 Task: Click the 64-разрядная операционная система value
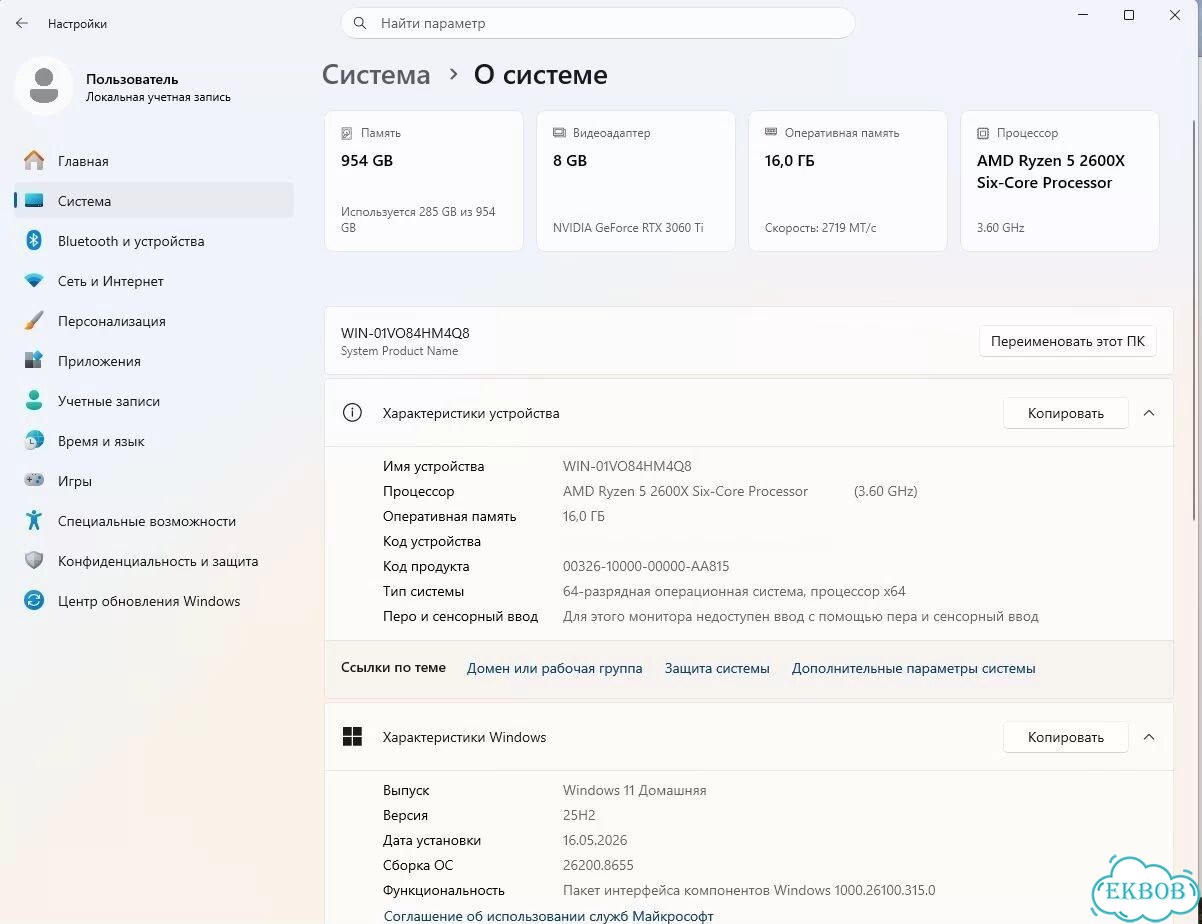[x=734, y=591]
